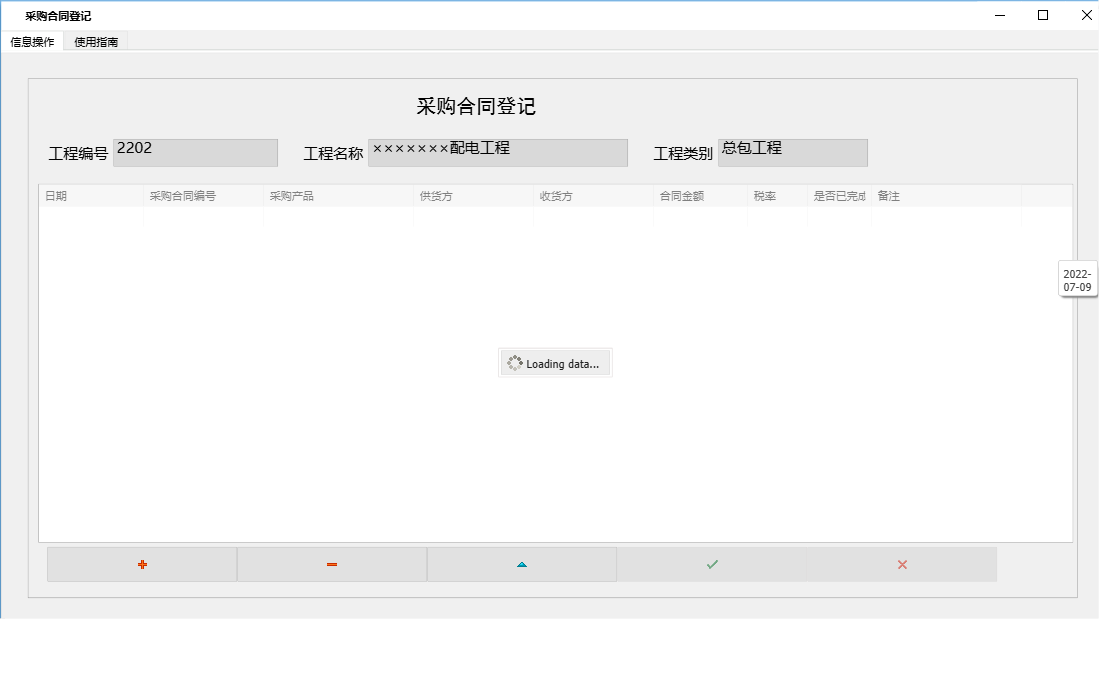Select the 工程名称 field with 配电工程
This screenshot has height=675, width=1110.
[498, 152]
